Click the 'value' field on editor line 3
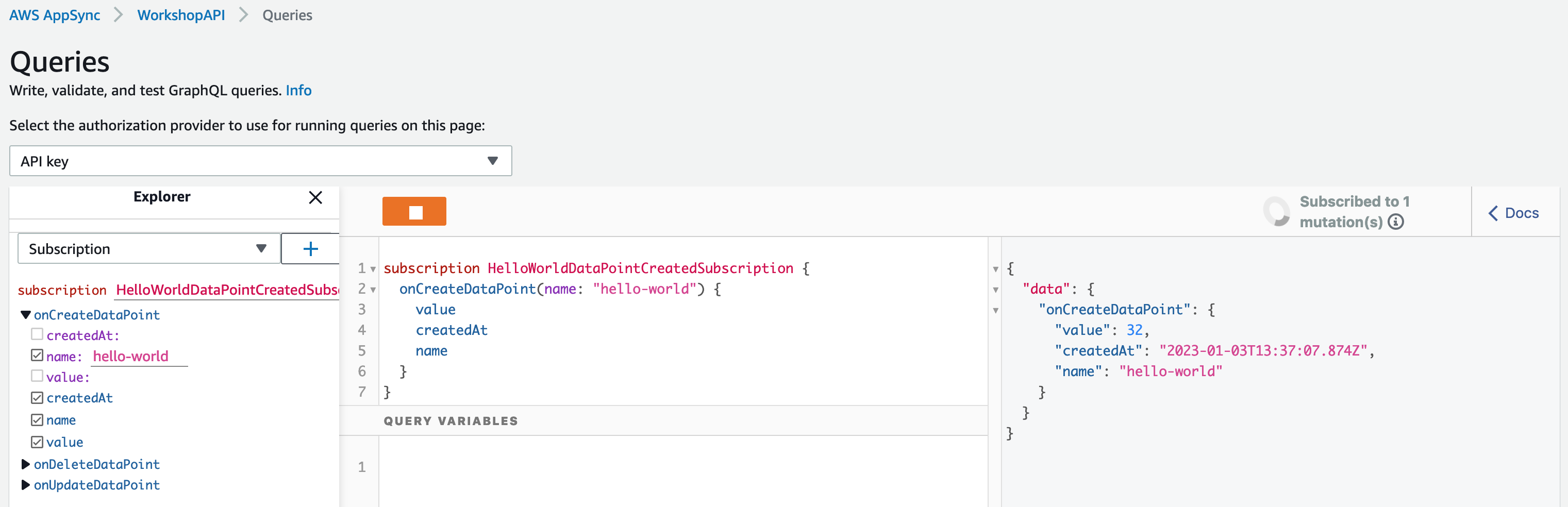 (x=435, y=309)
